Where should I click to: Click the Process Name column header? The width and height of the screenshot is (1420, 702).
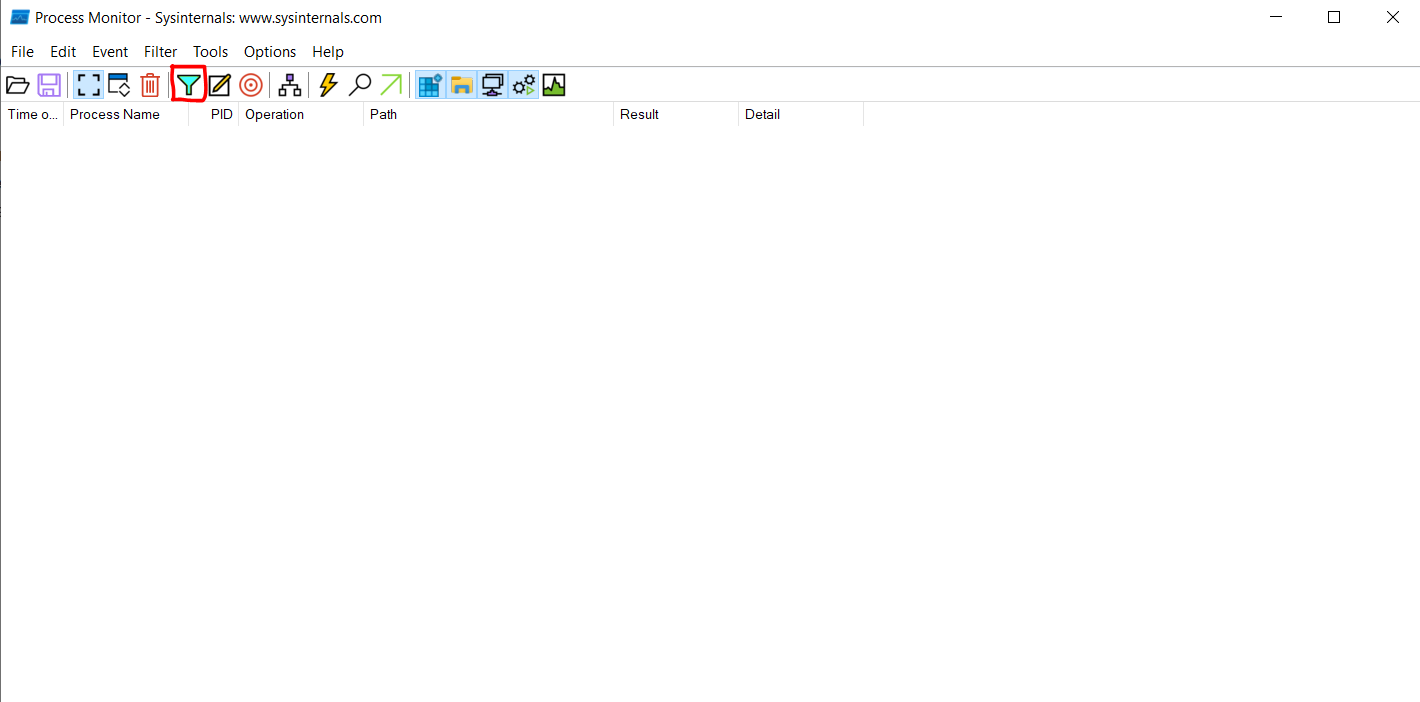pos(126,114)
